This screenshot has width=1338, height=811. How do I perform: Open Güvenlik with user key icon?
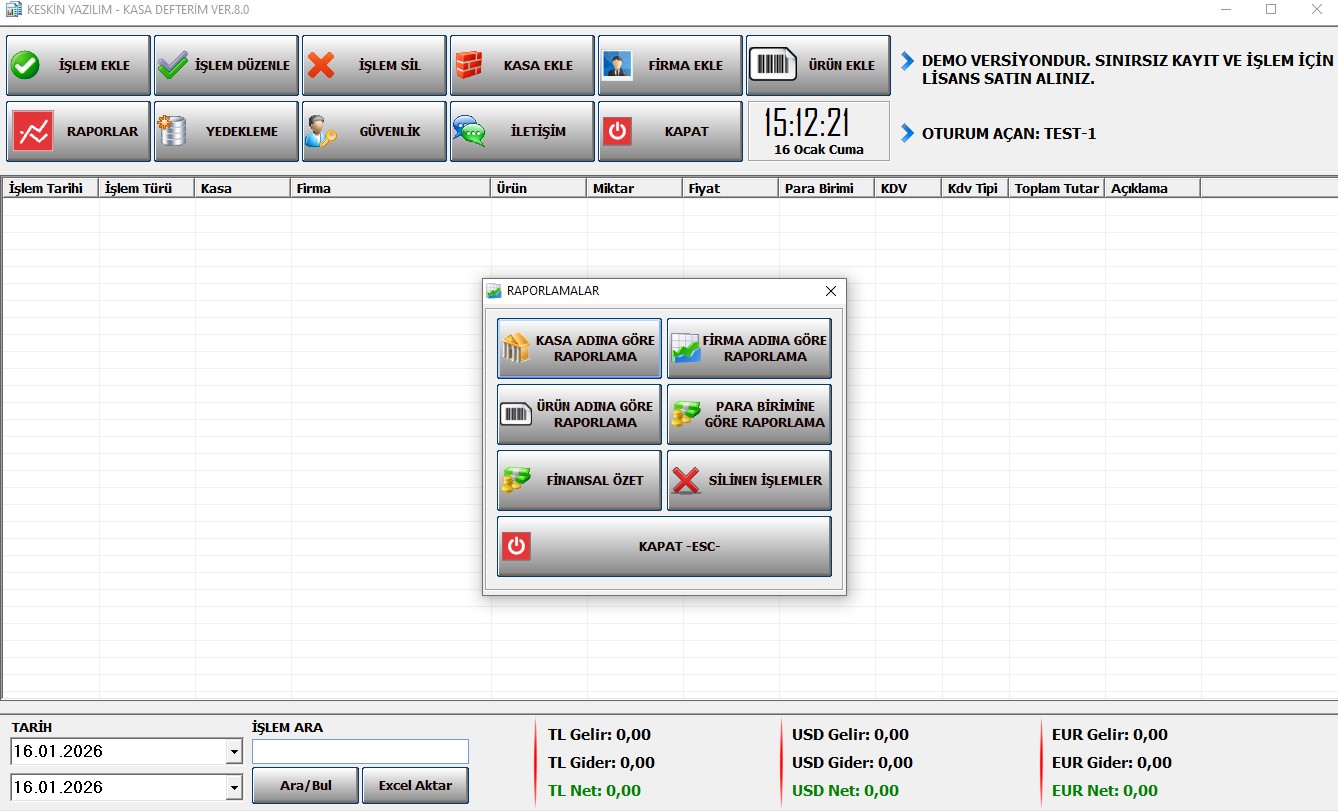[321, 131]
